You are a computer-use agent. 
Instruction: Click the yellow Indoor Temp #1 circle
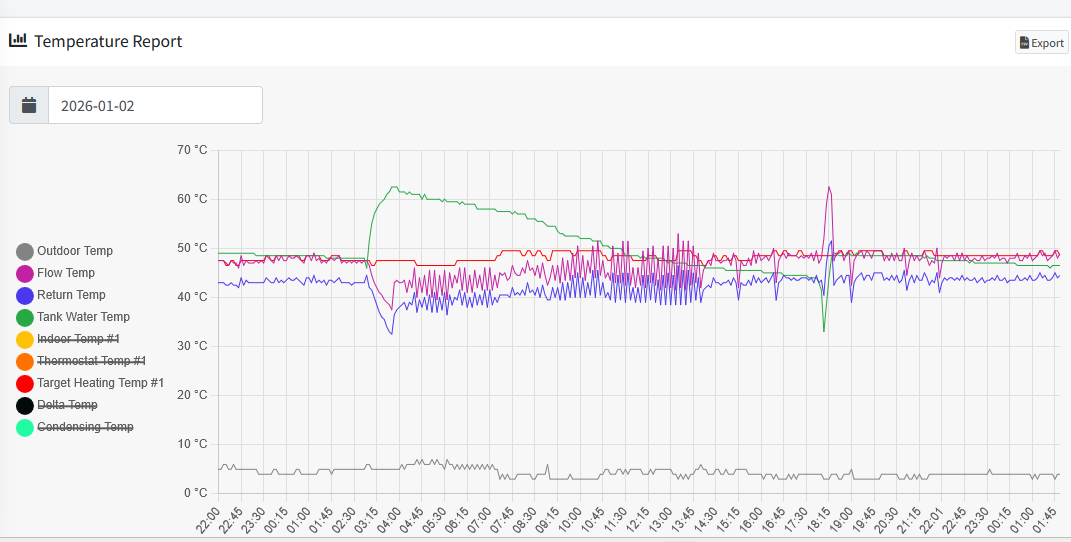point(25,340)
